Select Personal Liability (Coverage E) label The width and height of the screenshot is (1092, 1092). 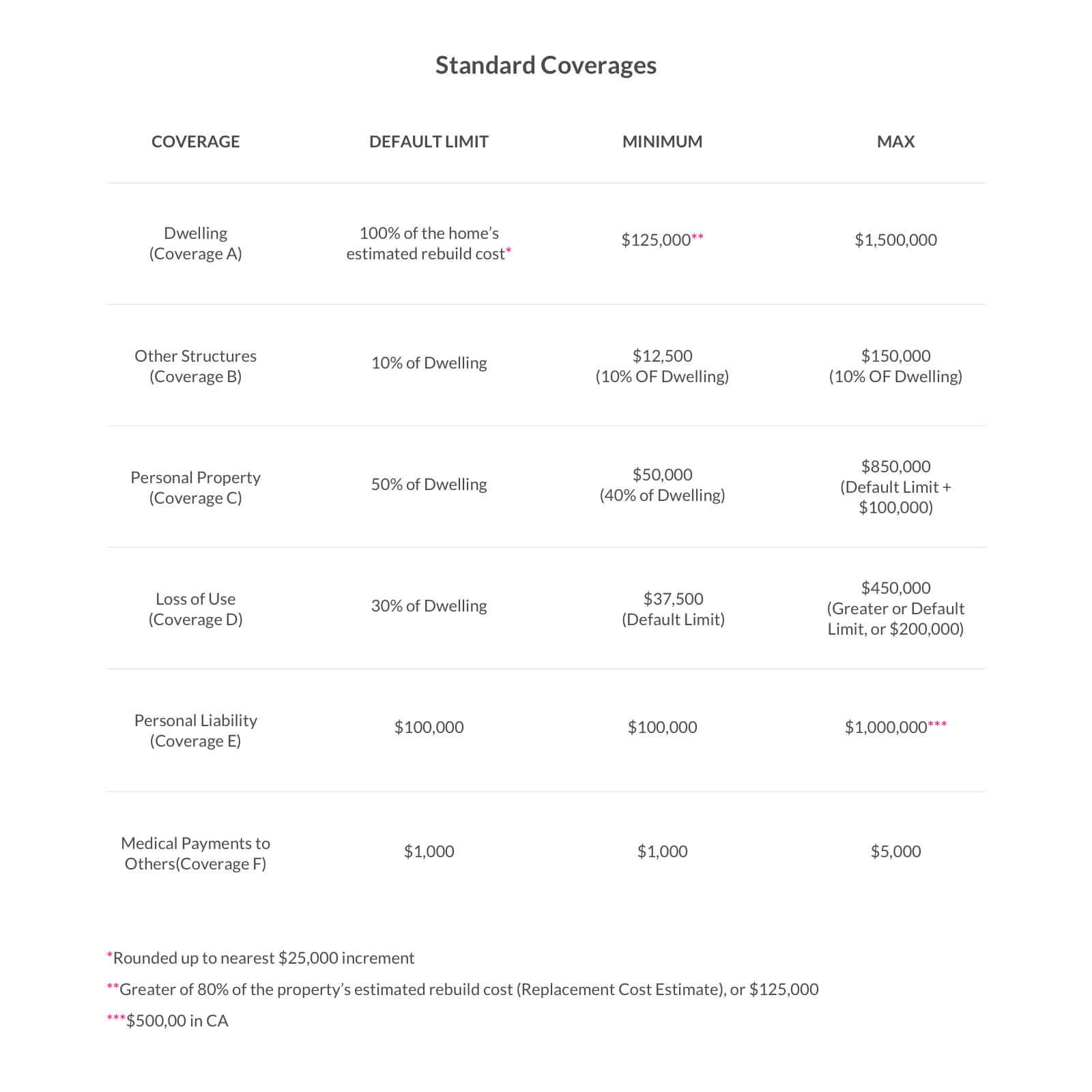[195, 731]
